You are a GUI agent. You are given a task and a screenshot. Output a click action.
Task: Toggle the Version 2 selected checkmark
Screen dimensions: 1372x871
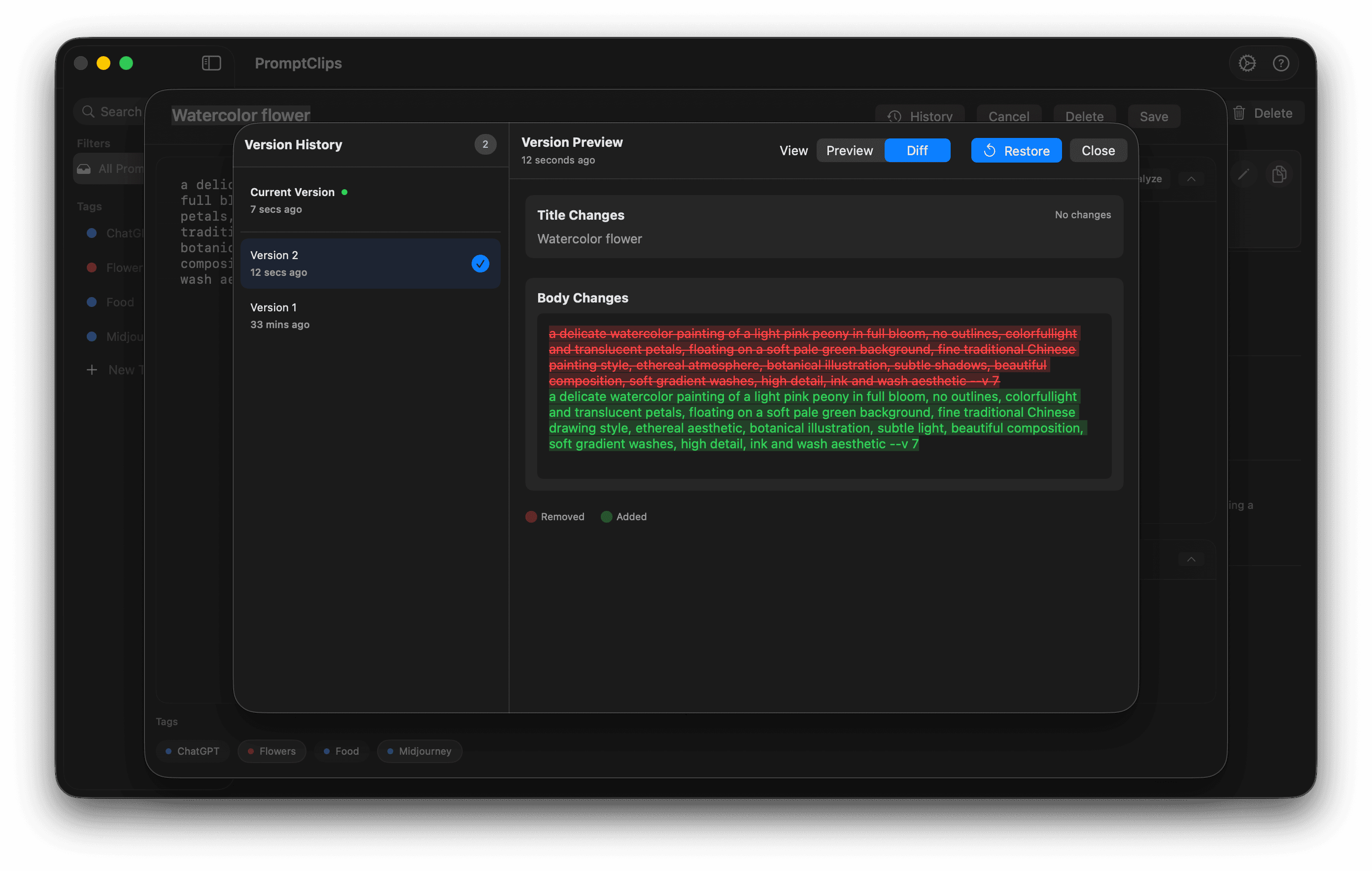click(x=480, y=263)
